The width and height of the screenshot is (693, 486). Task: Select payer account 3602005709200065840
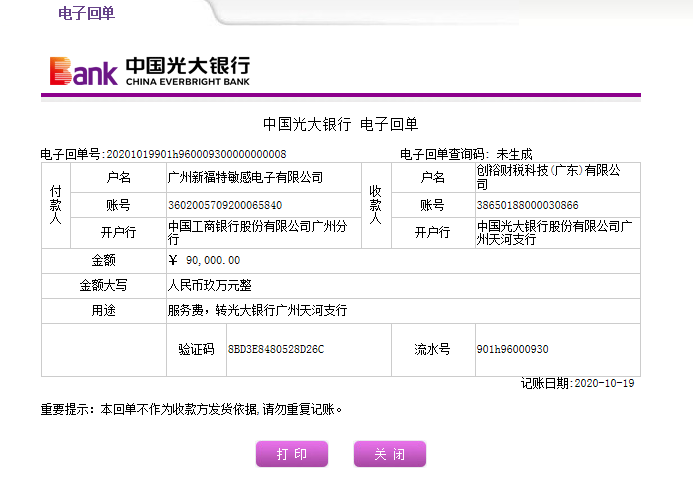[225, 205]
